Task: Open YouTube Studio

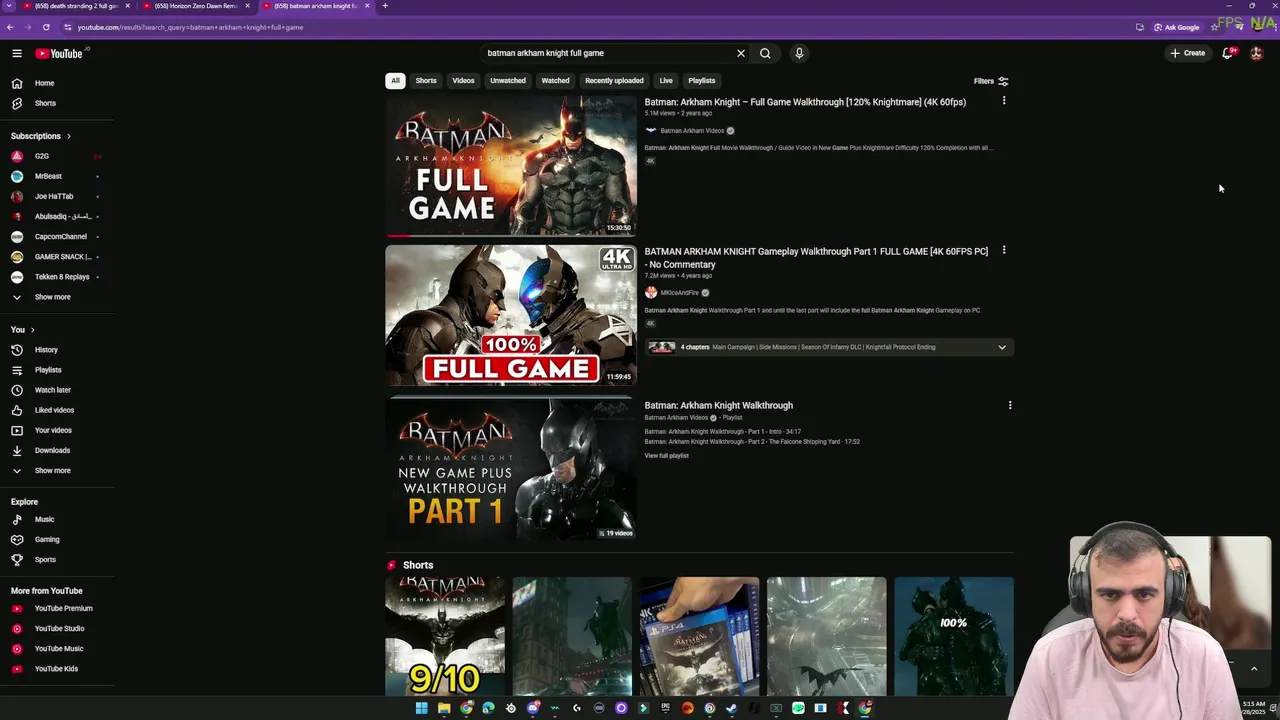Action: point(57,628)
